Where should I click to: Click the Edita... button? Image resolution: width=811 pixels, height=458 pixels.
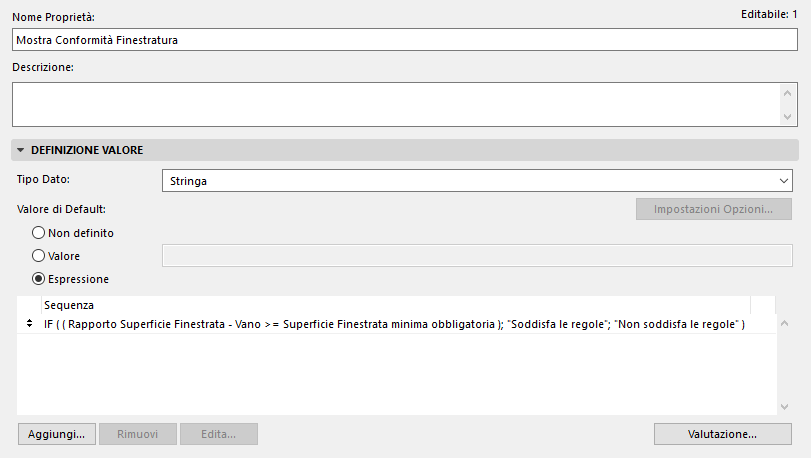coord(218,434)
